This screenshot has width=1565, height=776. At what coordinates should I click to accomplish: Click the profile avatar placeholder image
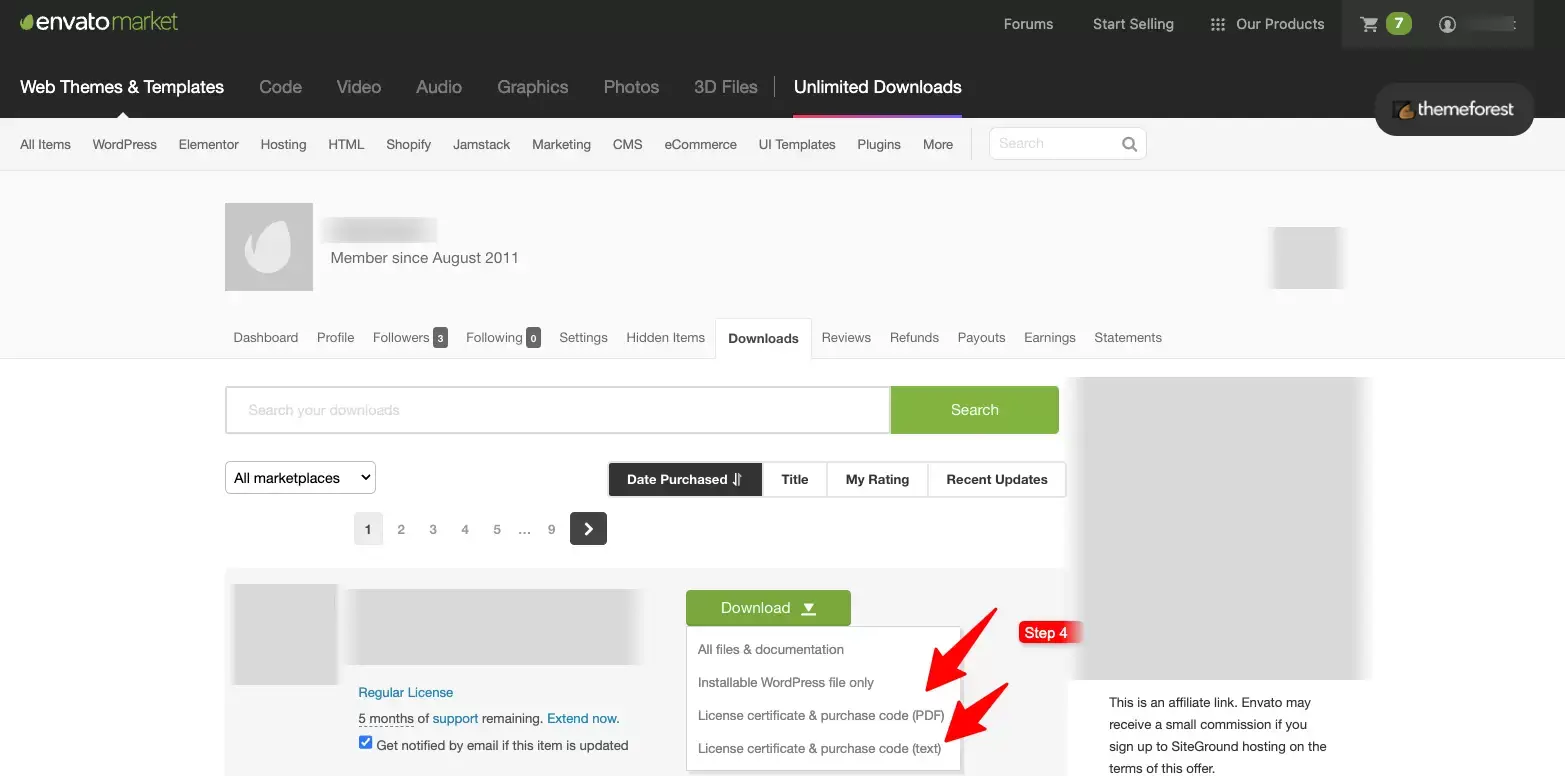click(269, 247)
